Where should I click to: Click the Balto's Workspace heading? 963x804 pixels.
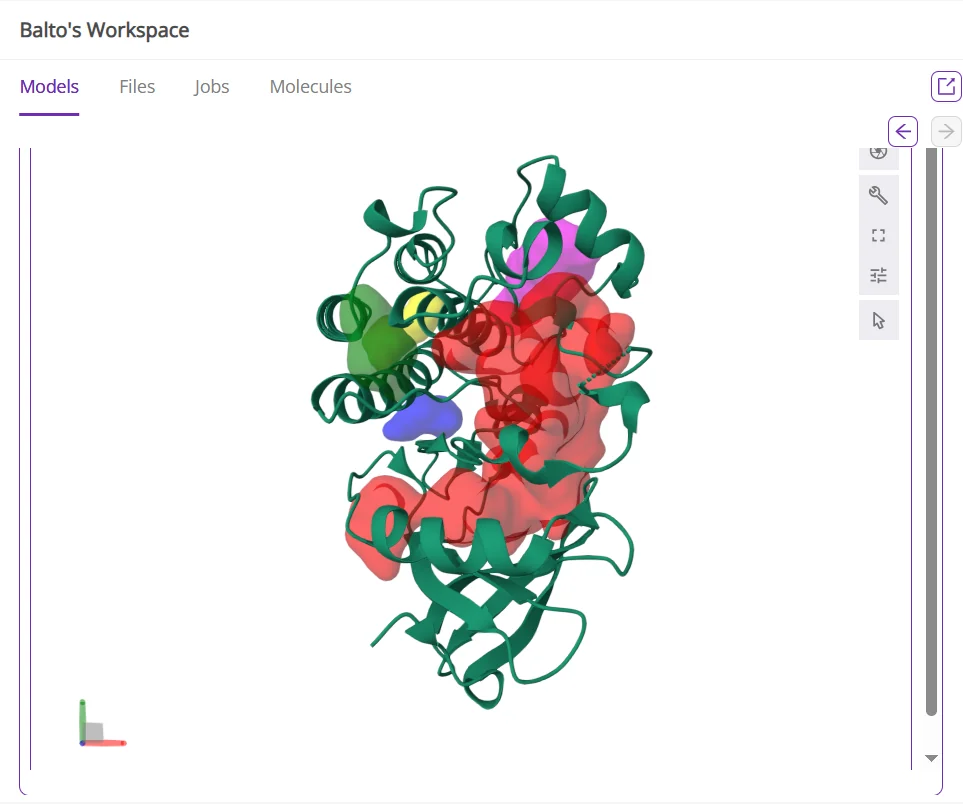pos(104,30)
